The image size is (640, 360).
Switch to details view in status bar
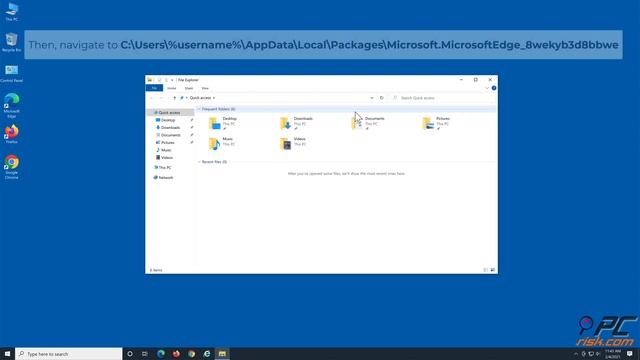pos(485,270)
